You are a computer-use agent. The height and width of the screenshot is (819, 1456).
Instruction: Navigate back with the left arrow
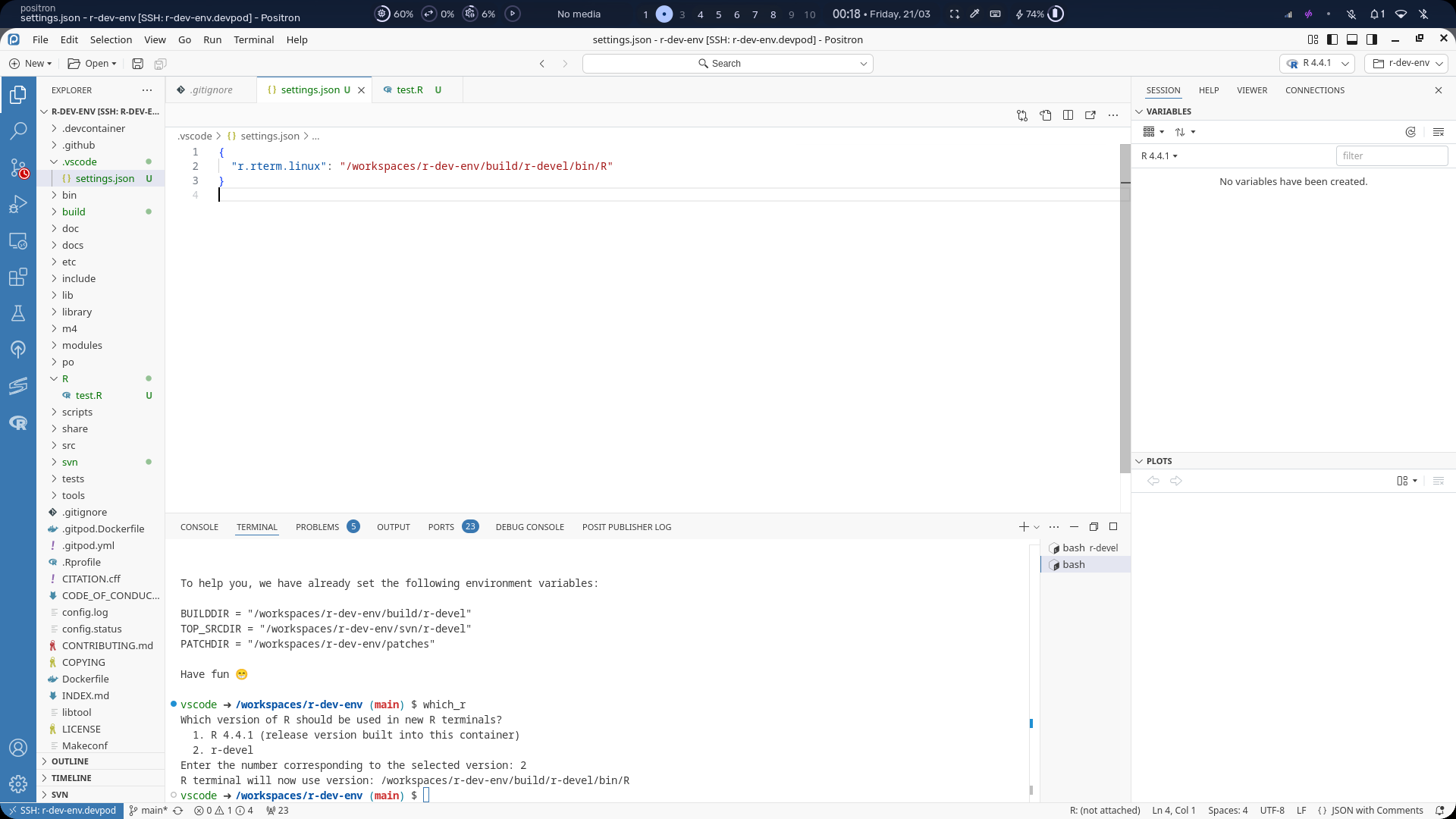point(542,64)
